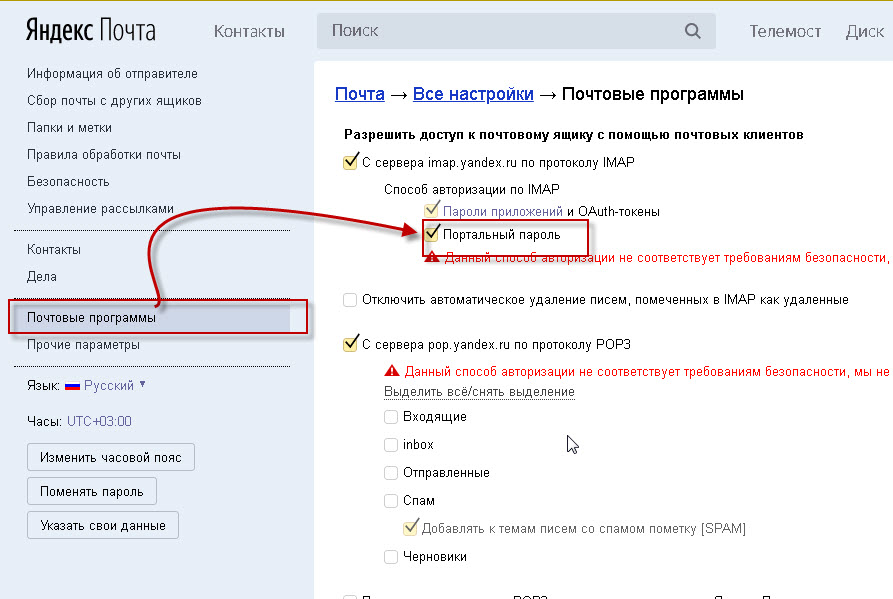
Task: Enable Отключить автоматическое удаление писем checkbox
Action: coord(350,300)
